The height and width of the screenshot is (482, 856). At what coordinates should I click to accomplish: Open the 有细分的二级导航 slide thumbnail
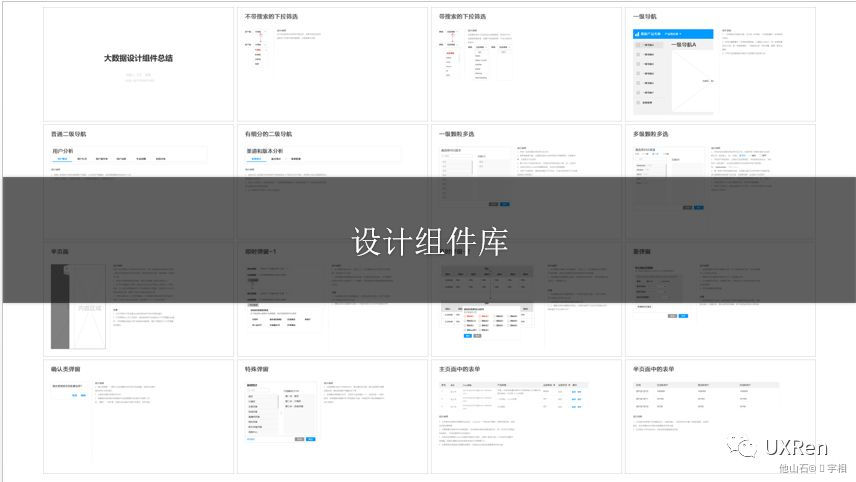click(x=332, y=182)
